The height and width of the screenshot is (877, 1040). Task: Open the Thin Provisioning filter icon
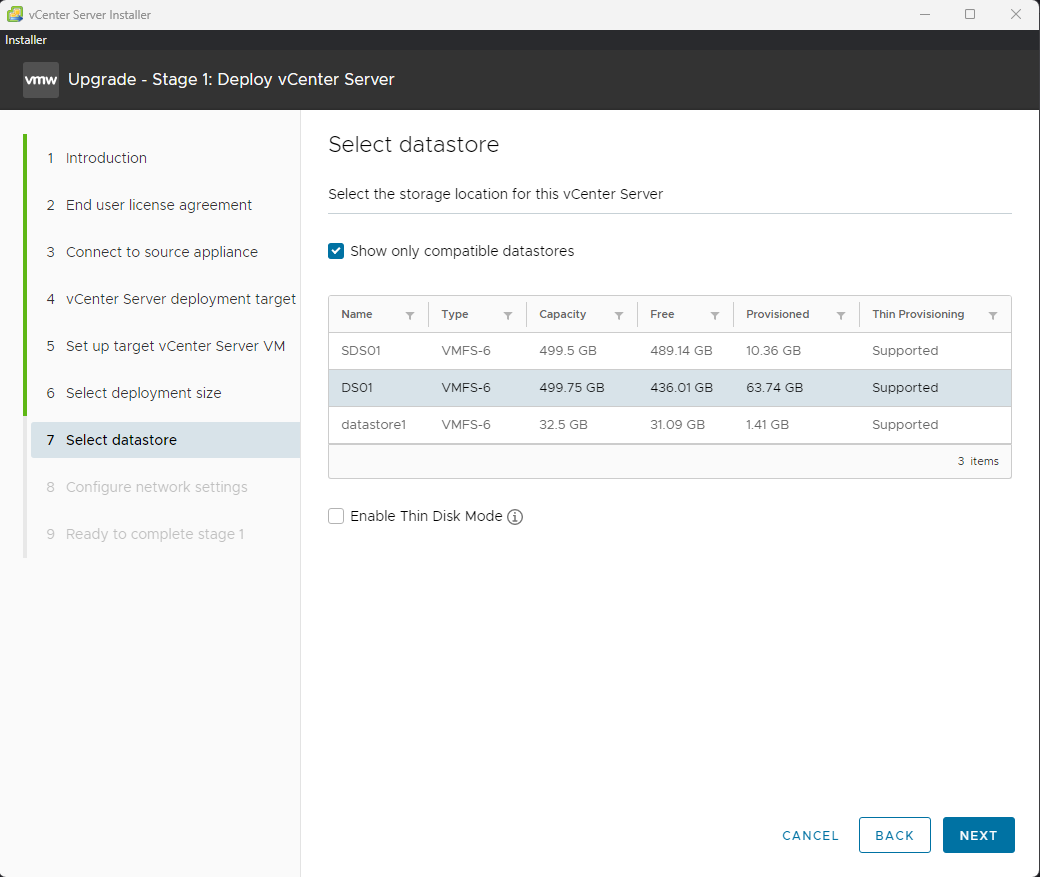click(993, 315)
